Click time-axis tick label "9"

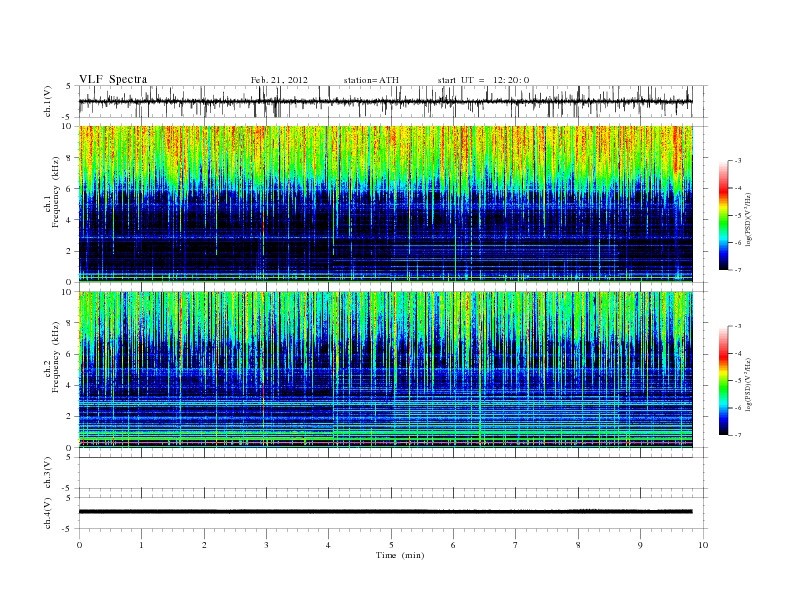640,545
